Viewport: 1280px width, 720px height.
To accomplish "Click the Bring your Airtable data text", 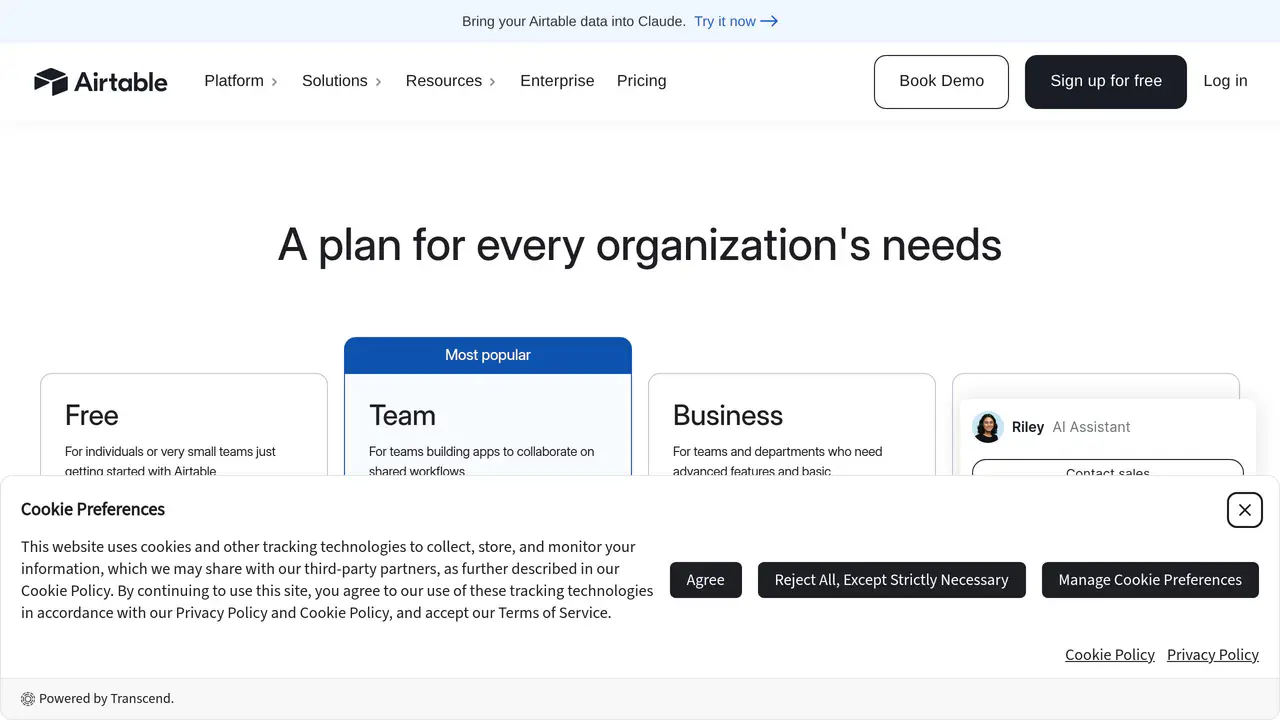I will tap(574, 21).
